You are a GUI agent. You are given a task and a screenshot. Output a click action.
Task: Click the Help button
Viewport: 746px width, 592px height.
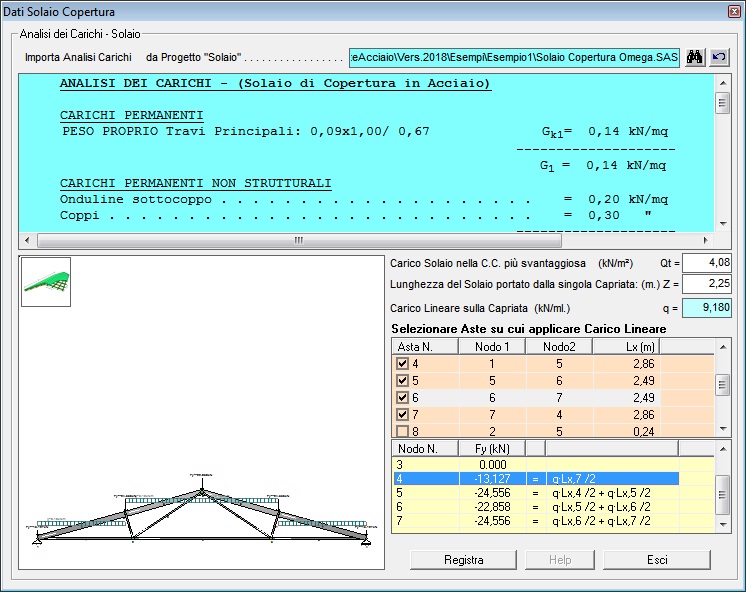pos(560,560)
